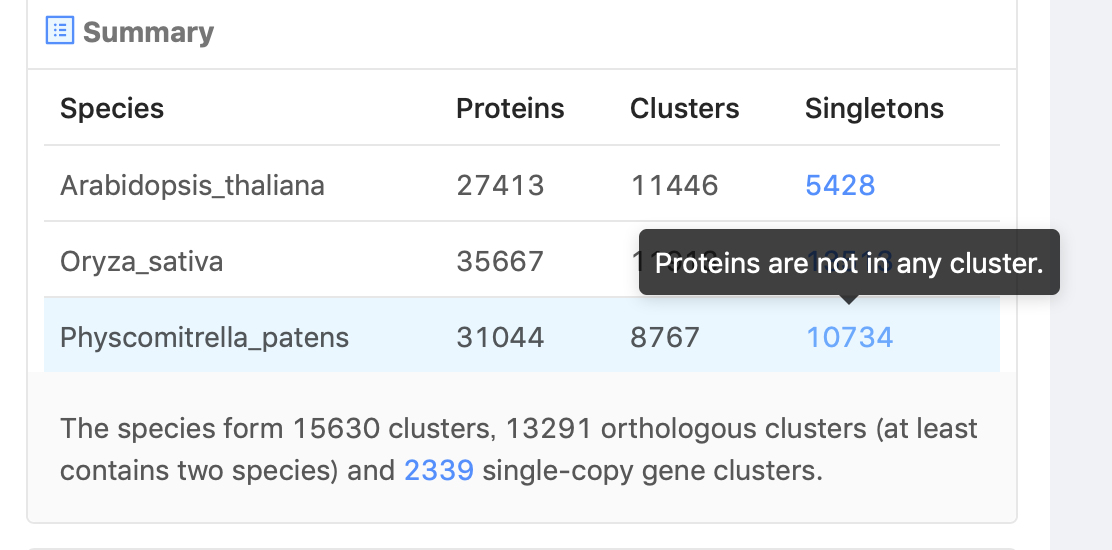Click the Summary list icon
1112x550 pixels.
[60, 30]
